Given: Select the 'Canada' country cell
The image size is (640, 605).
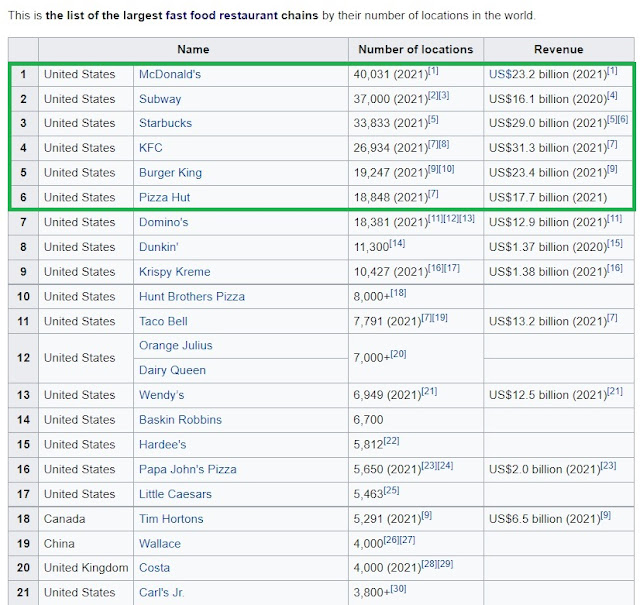Looking at the screenshot, I should pyautogui.click(x=86, y=519).
